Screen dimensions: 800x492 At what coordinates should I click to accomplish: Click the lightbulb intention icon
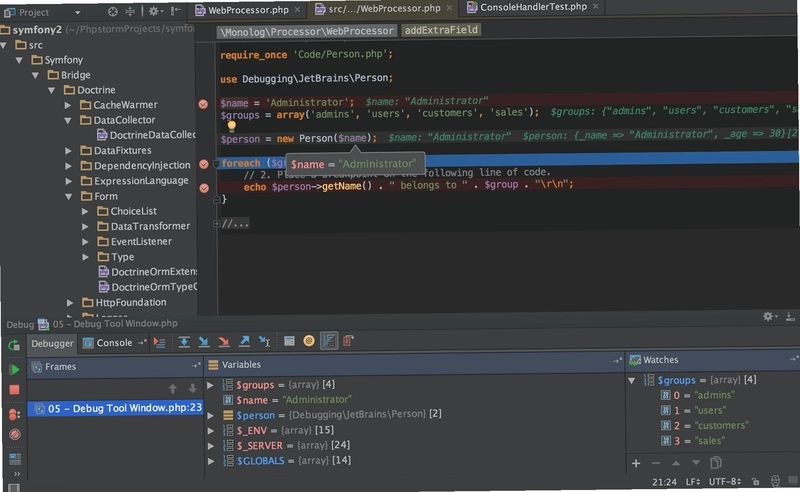click(x=232, y=125)
